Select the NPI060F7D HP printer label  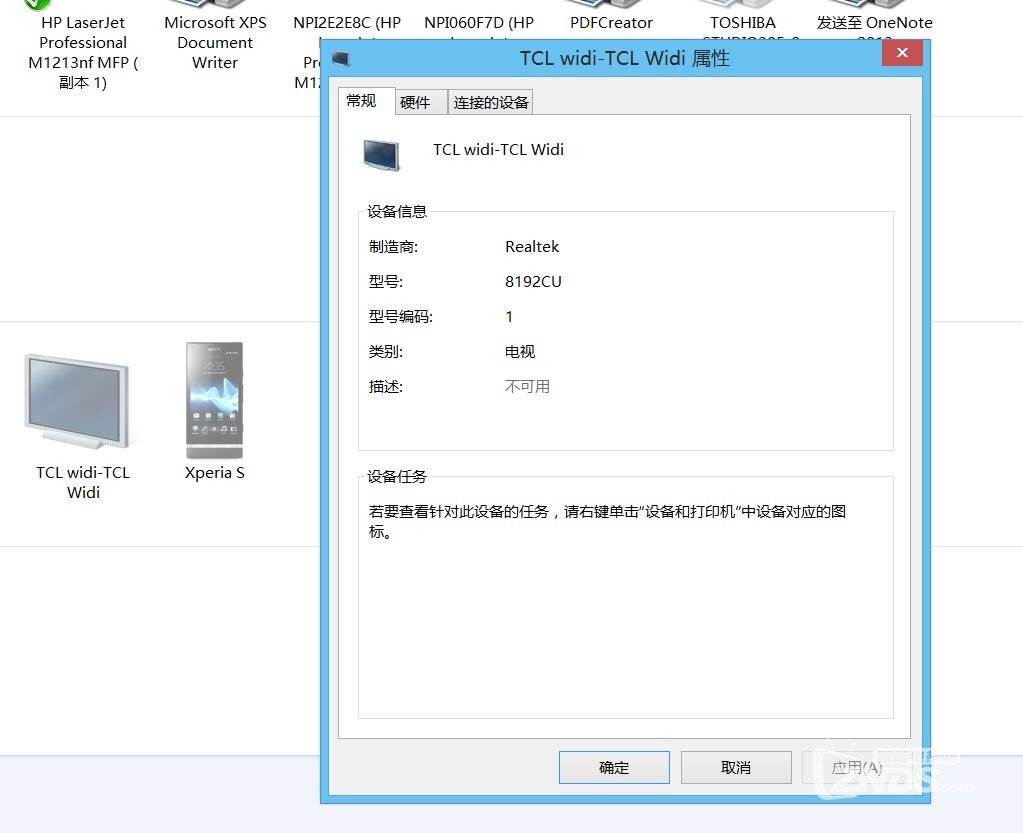tap(479, 23)
